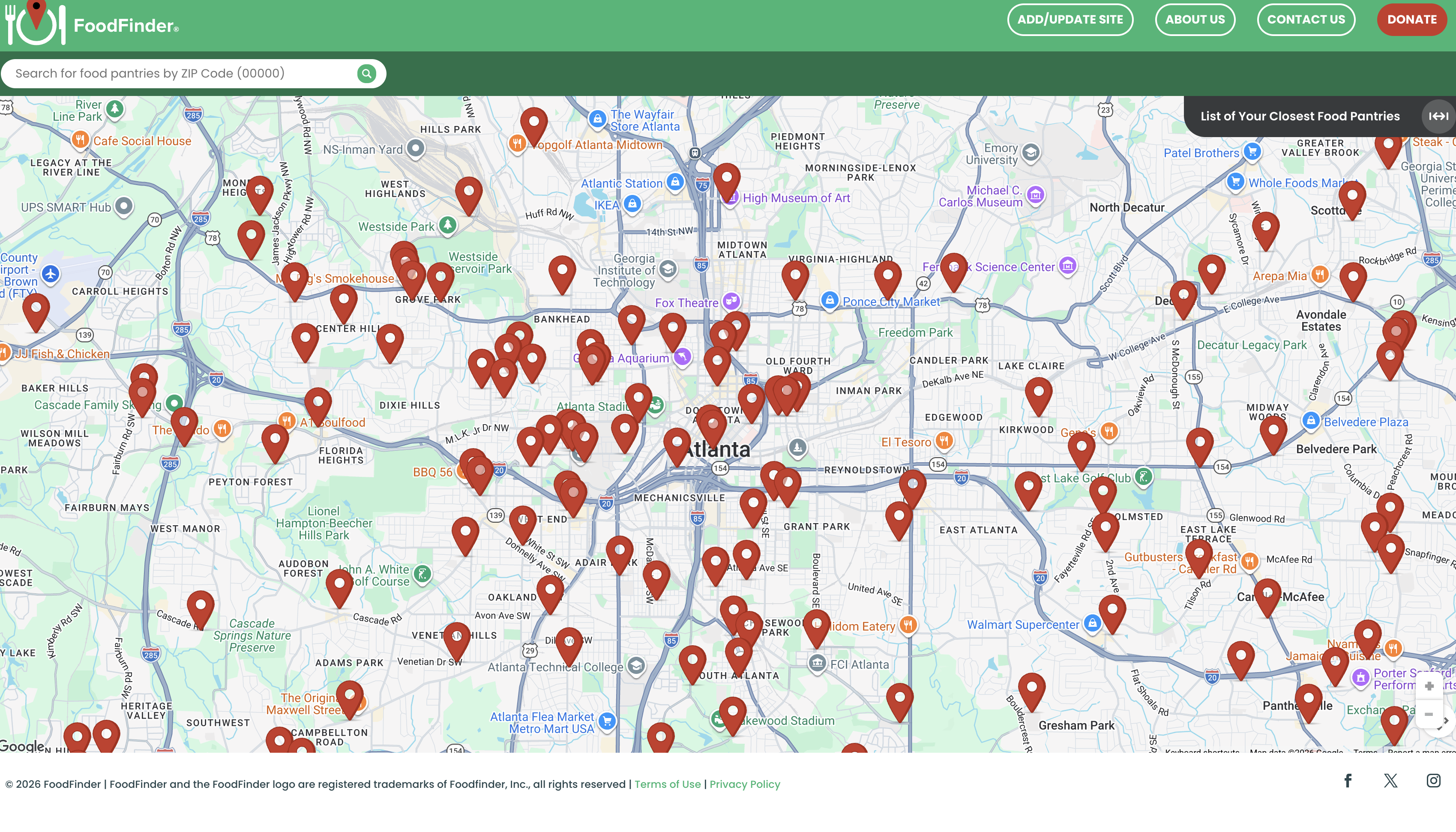This screenshot has height=832, width=1456.
Task: Click the Freedom Park label
Action: click(915, 332)
